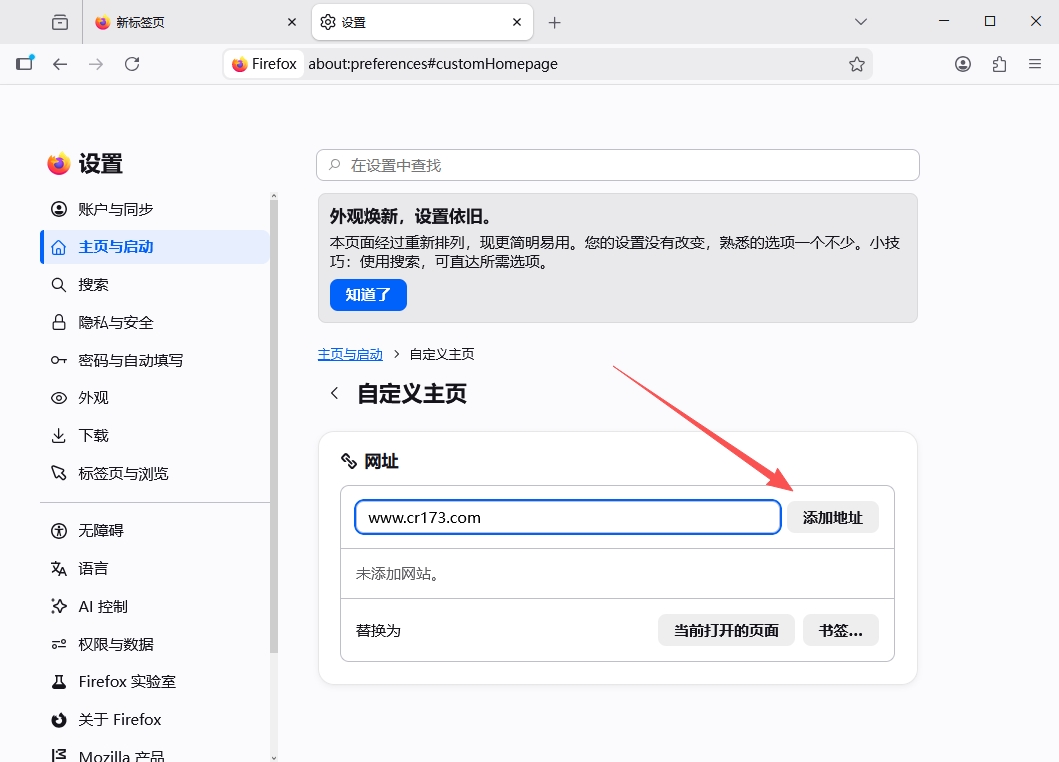Viewport: 1059px width, 762px height.
Task: Click back chevron beside 自定义主页 heading
Action: (x=334, y=393)
